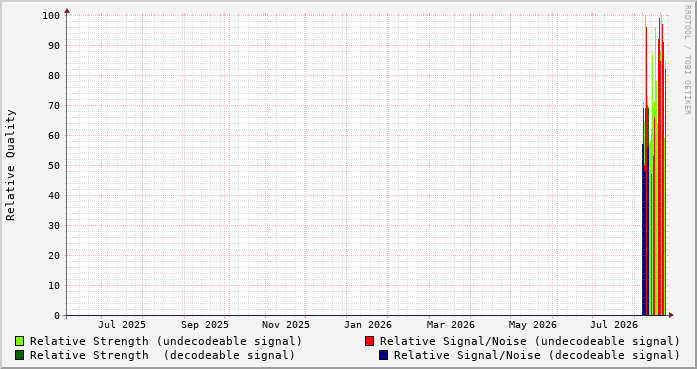The height and width of the screenshot is (369, 697).
Task: Click the Relative Quality y-axis title
Action: pos(11,165)
